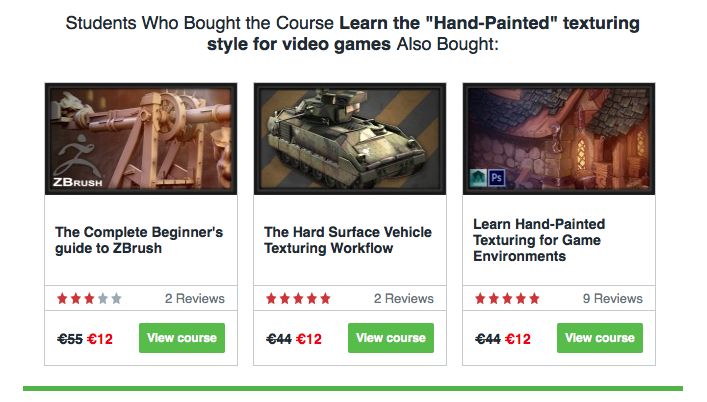Open the ZBrush catapult course thumbnail
The width and height of the screenshot is (707, 402).
pos(141,139)
